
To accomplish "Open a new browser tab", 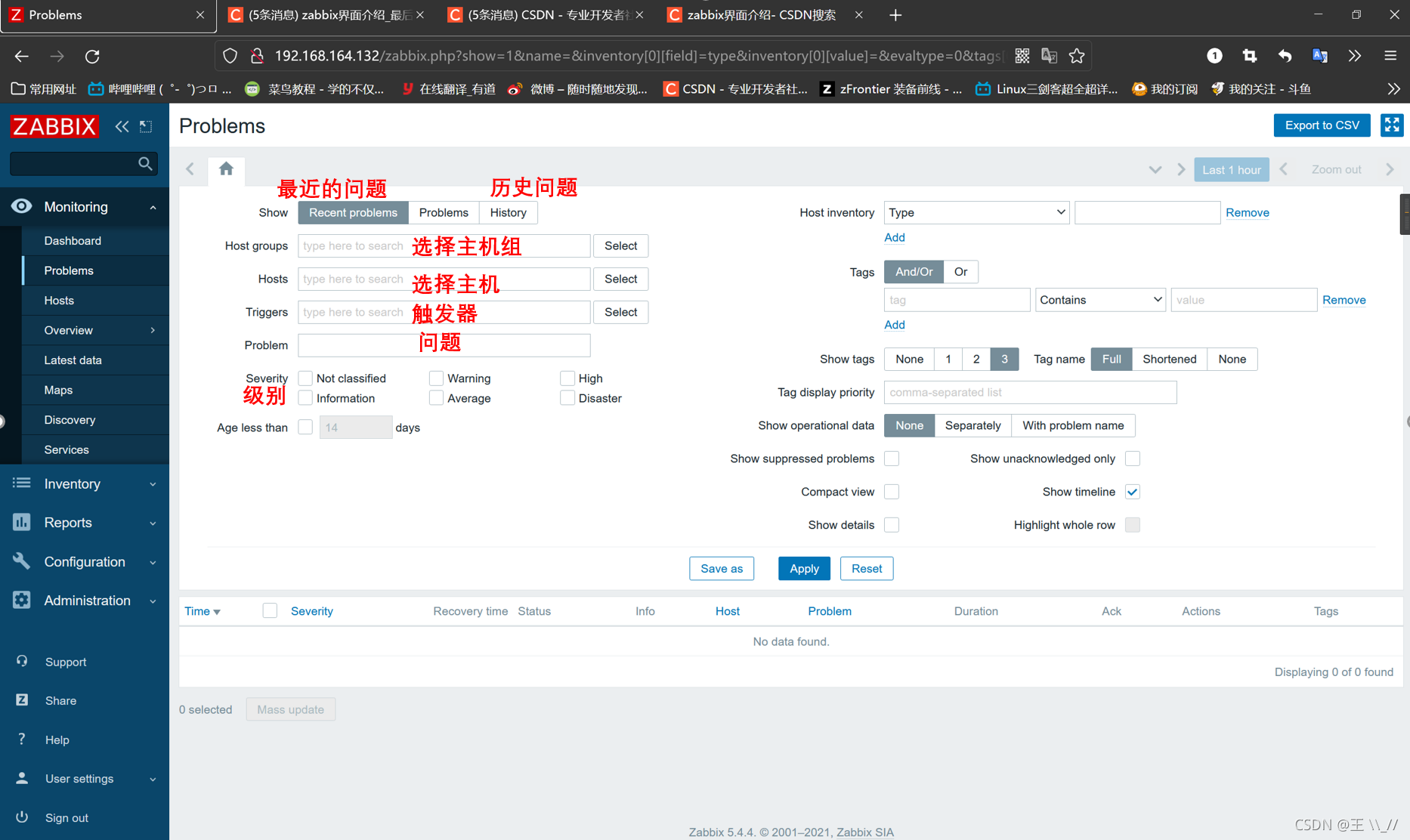I will pos(895,15).
